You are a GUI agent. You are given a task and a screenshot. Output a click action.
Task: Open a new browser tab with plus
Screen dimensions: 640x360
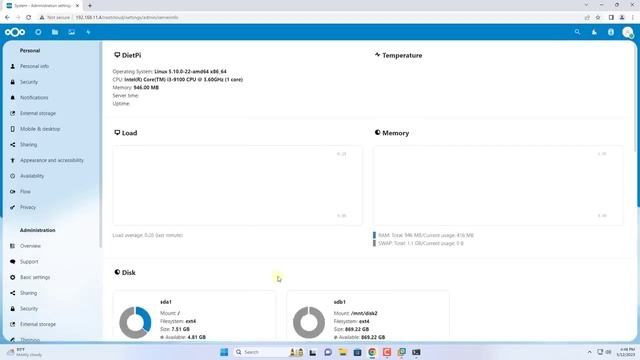tap(90, 6)
